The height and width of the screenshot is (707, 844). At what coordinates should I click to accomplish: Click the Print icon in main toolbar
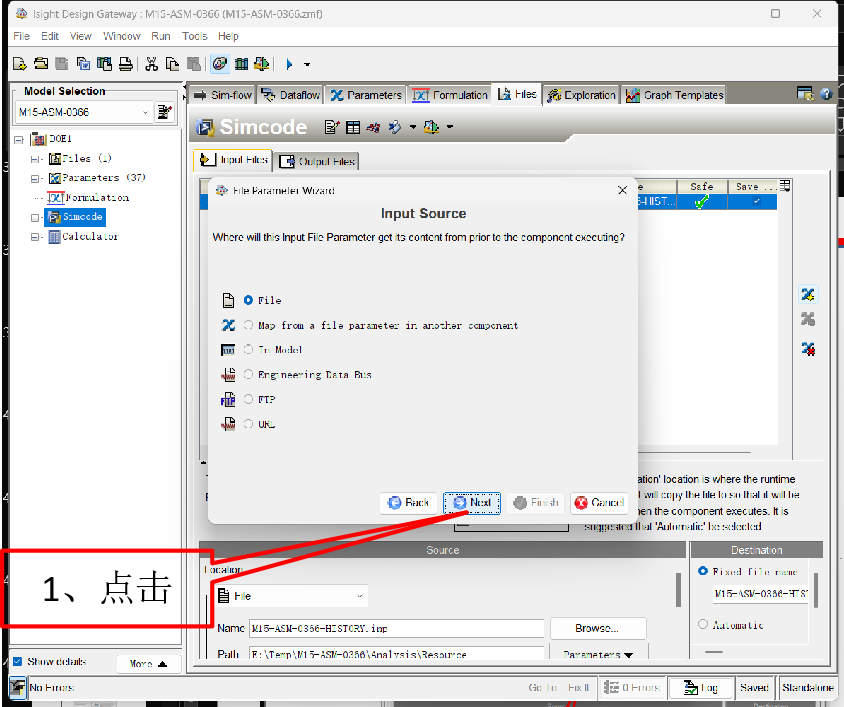pyautogui.click(x=126, y=64)
